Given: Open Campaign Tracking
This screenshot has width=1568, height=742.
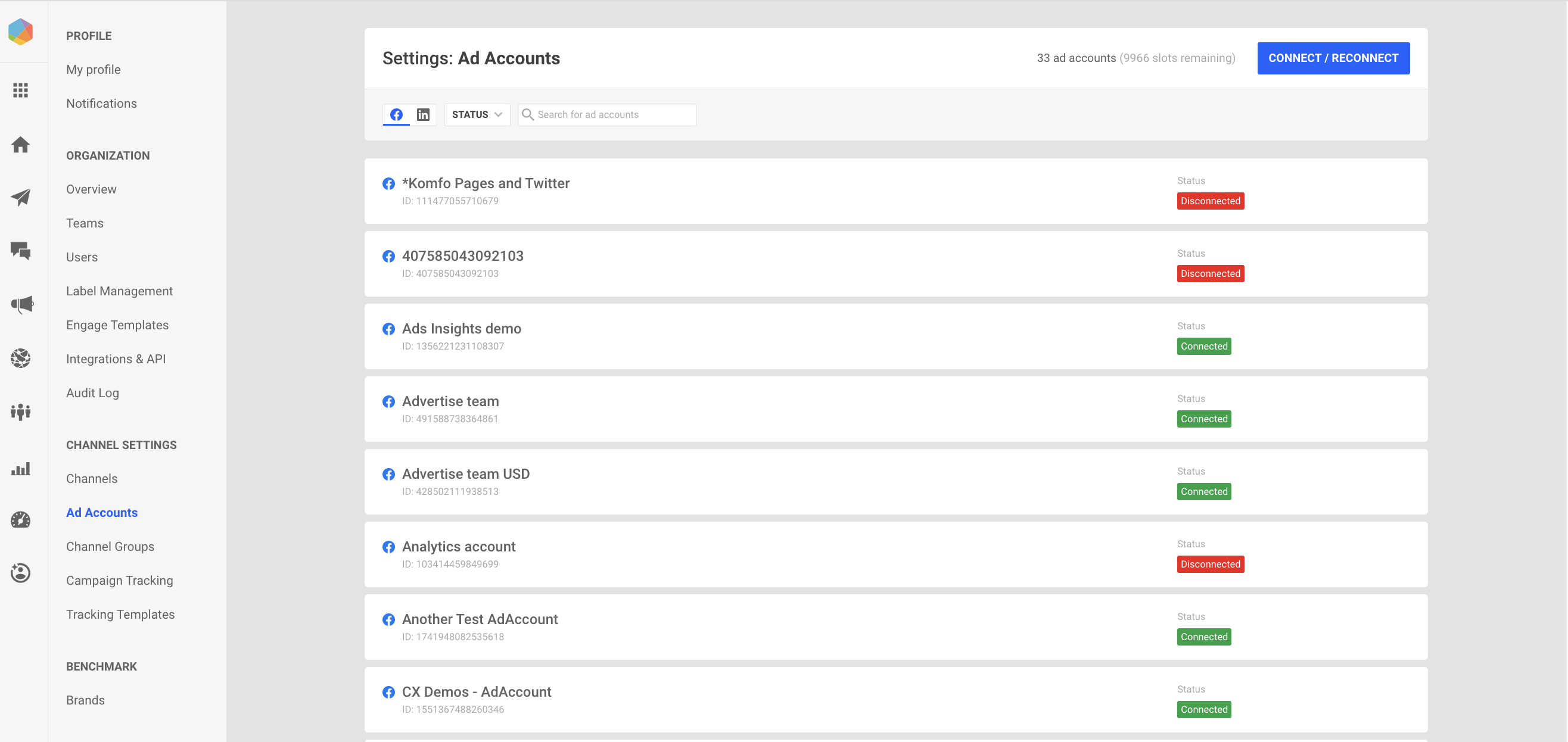Looking at the screenshot, I should pyautogui.click(x=119, y=581).
